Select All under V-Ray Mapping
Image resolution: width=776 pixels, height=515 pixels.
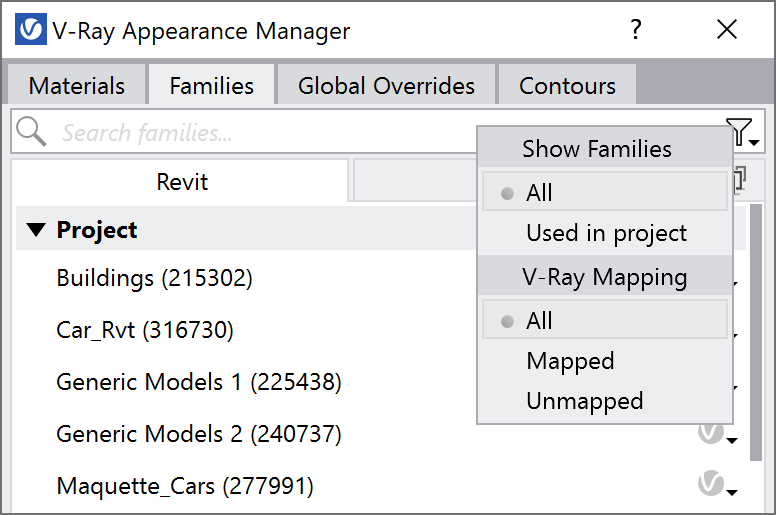[605, 320]
